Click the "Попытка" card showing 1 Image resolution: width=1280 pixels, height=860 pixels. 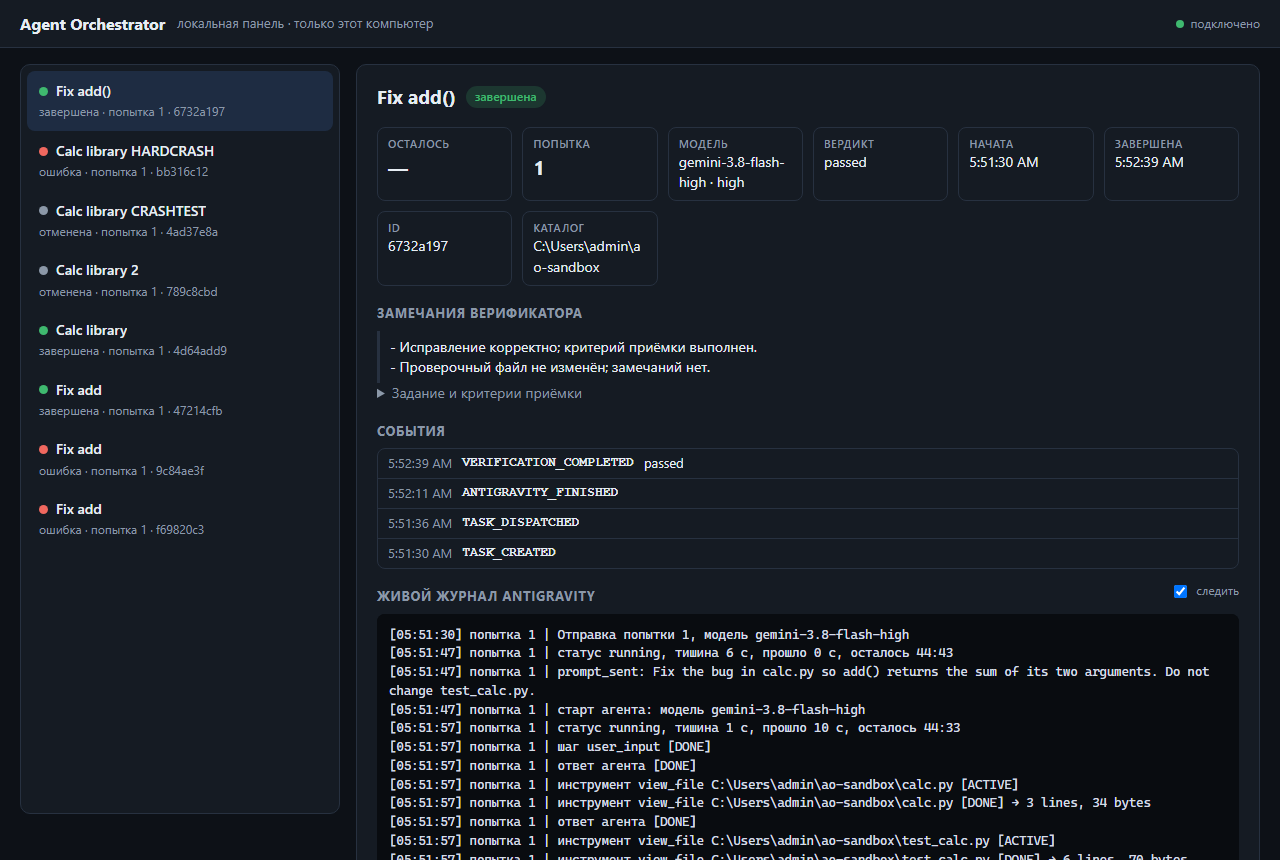pyautogui.click(x=590, y=164)
